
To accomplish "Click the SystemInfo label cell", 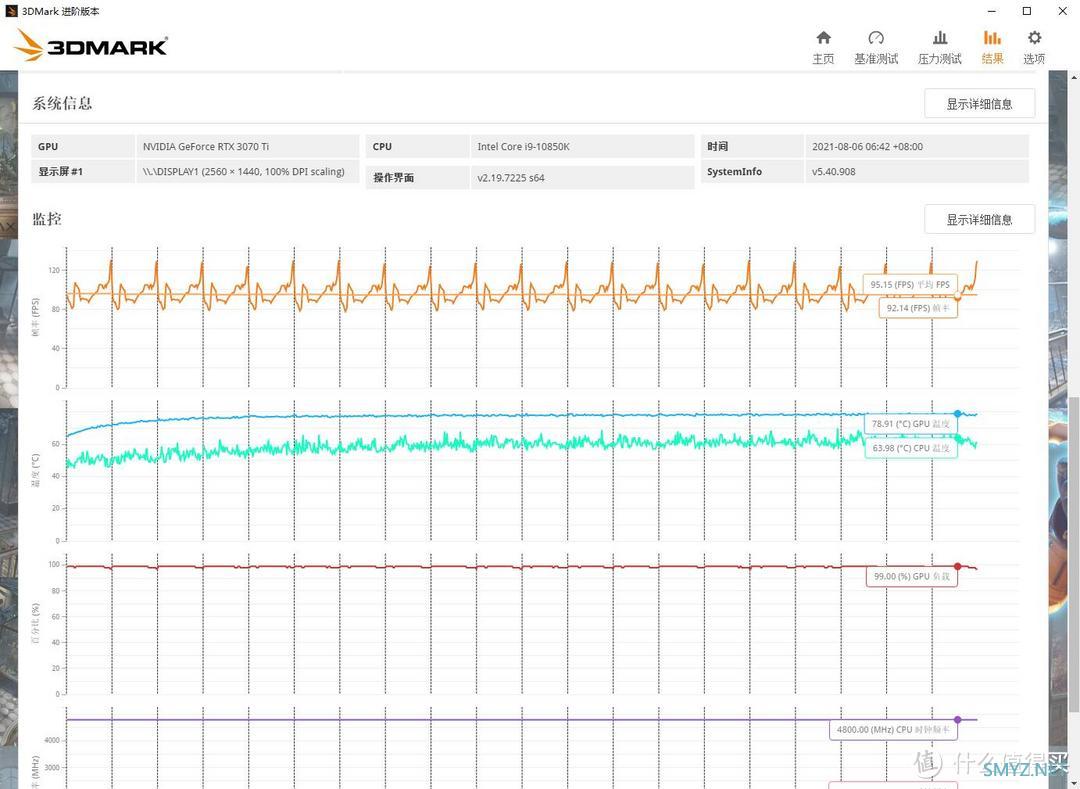I will (751, 171).
